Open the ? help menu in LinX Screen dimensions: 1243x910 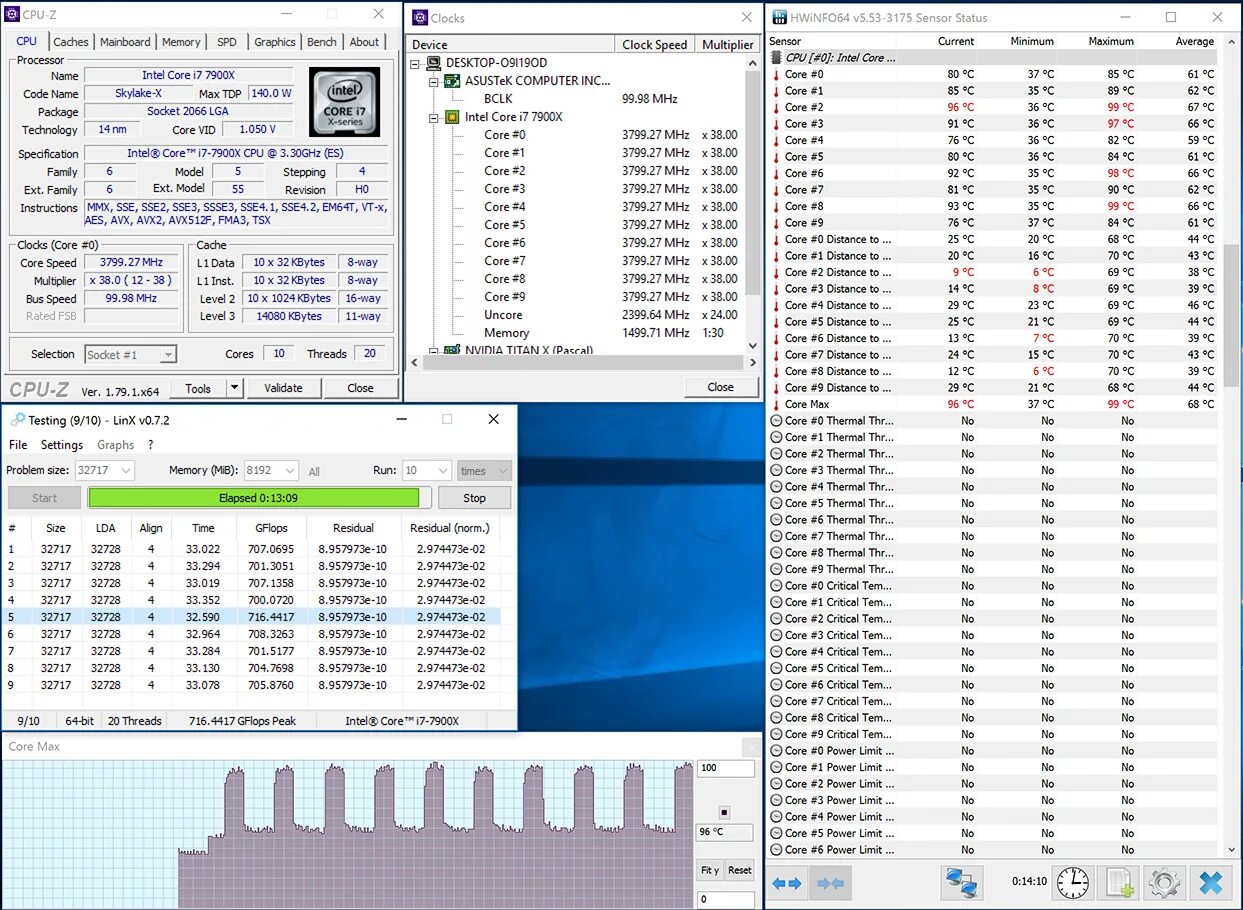click(x=150, y=445)
